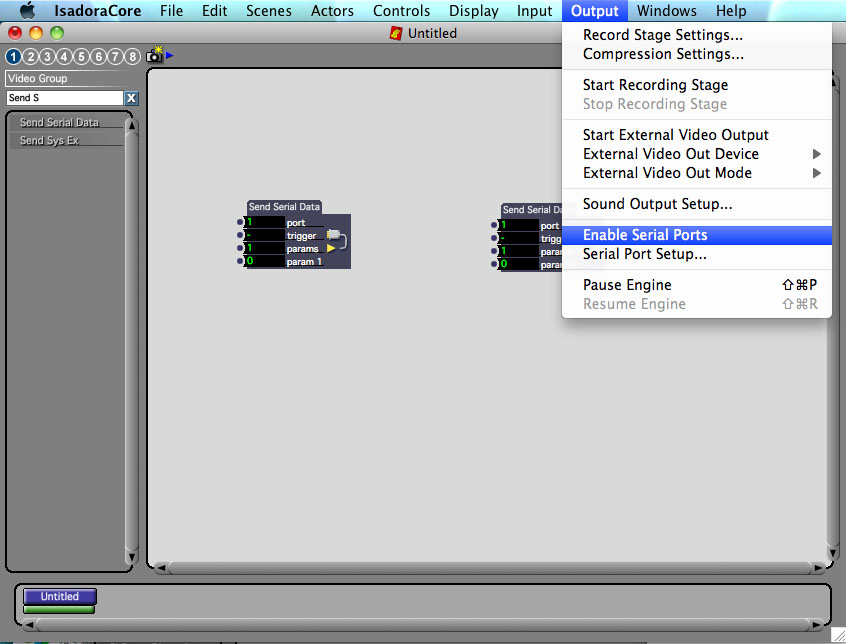Open the Actors menu
The height and width of the screenshot is (644, 846).
pos(332,11)
